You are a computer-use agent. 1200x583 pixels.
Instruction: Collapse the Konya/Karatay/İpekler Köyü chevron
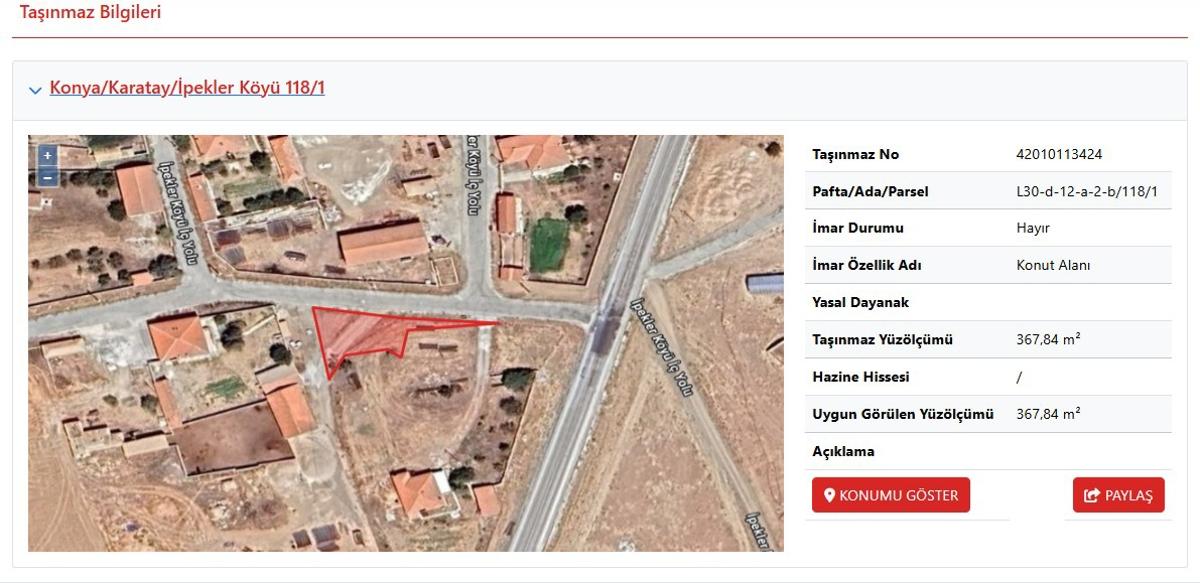[36, 90]
